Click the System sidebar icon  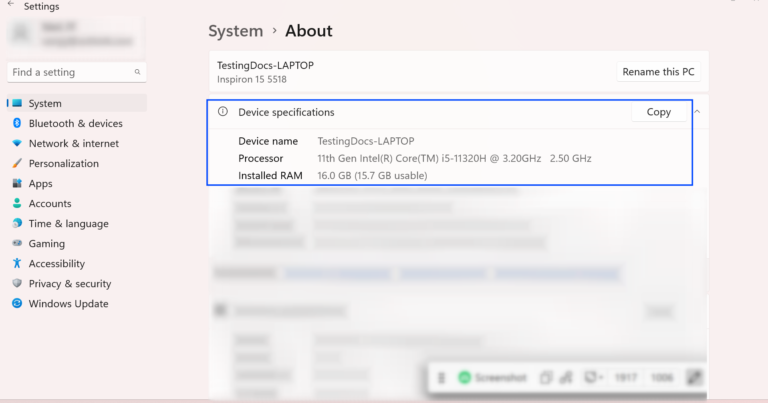[17, 103]
